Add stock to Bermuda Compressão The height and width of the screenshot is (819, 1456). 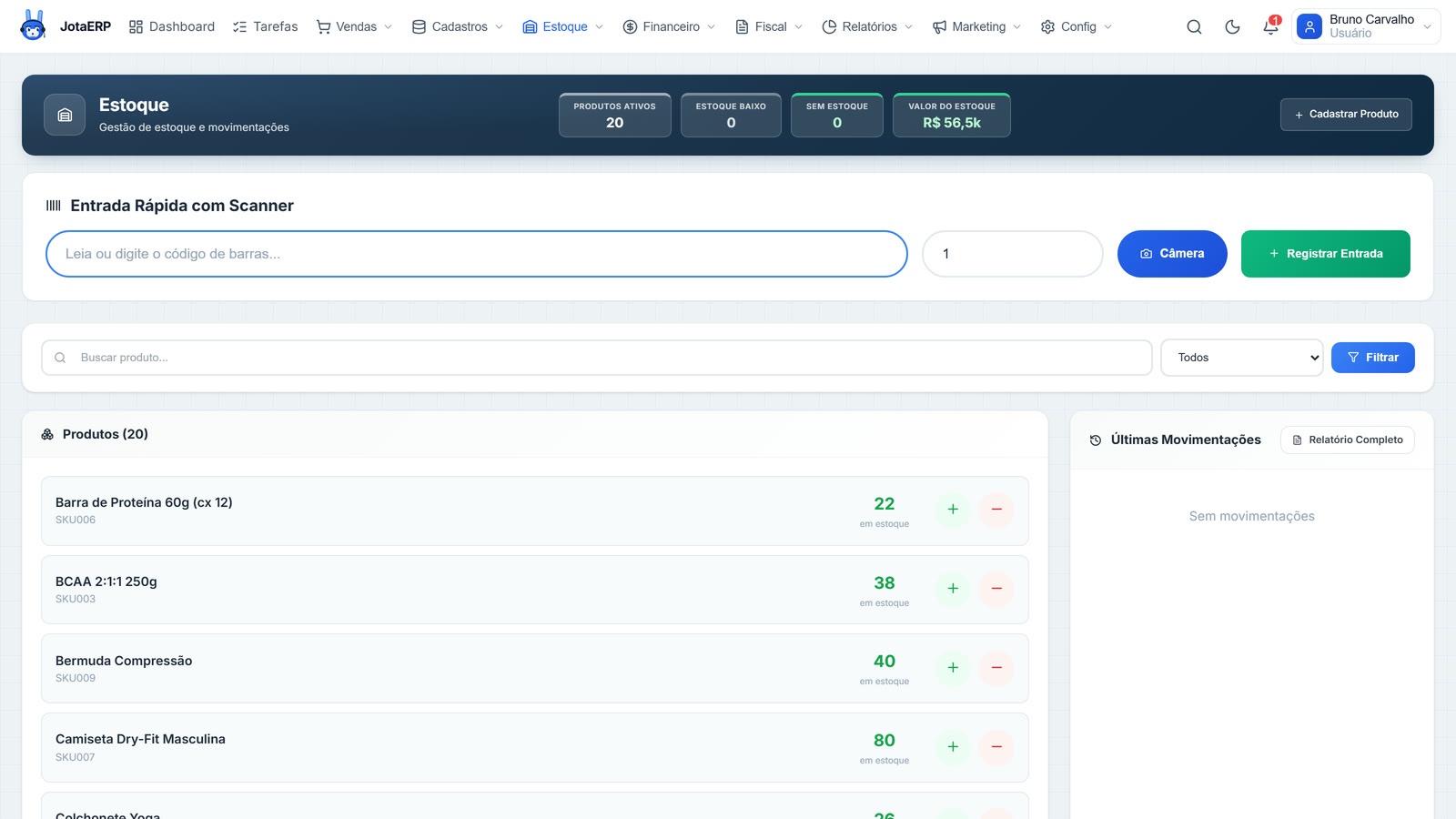pos(953,668)
